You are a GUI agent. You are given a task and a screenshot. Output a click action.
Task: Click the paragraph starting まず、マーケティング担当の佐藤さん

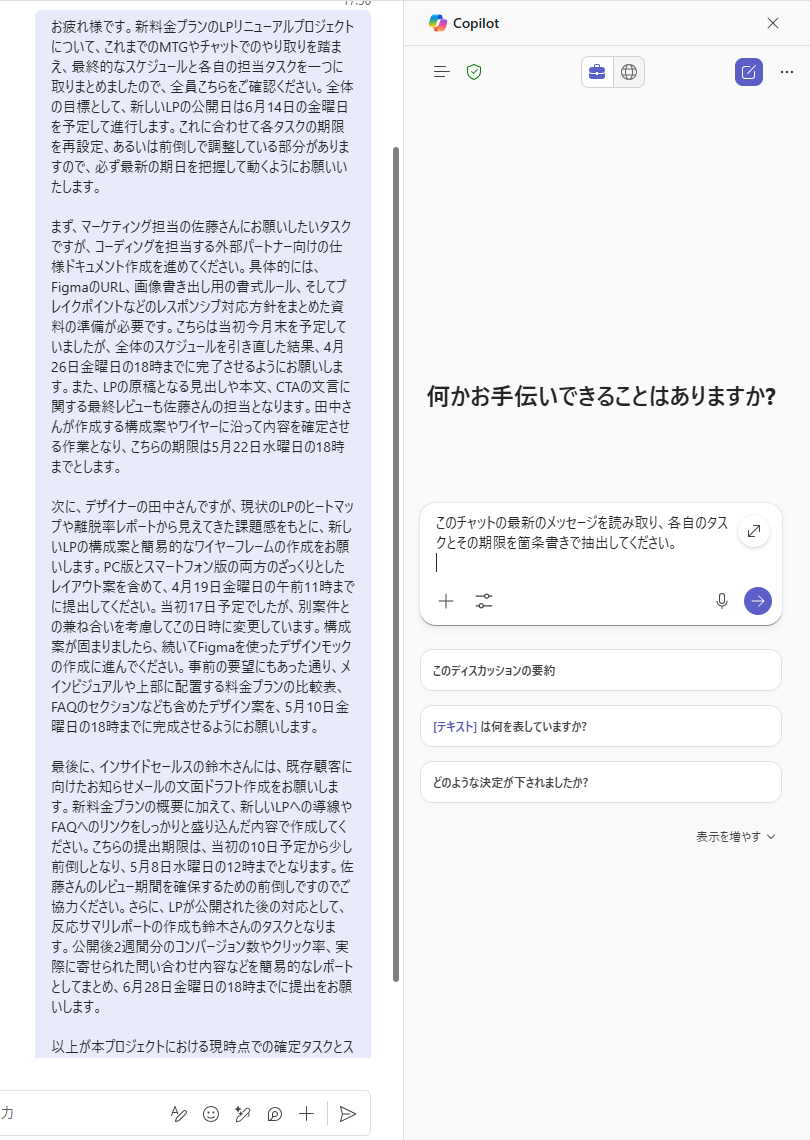click(202, 347)
